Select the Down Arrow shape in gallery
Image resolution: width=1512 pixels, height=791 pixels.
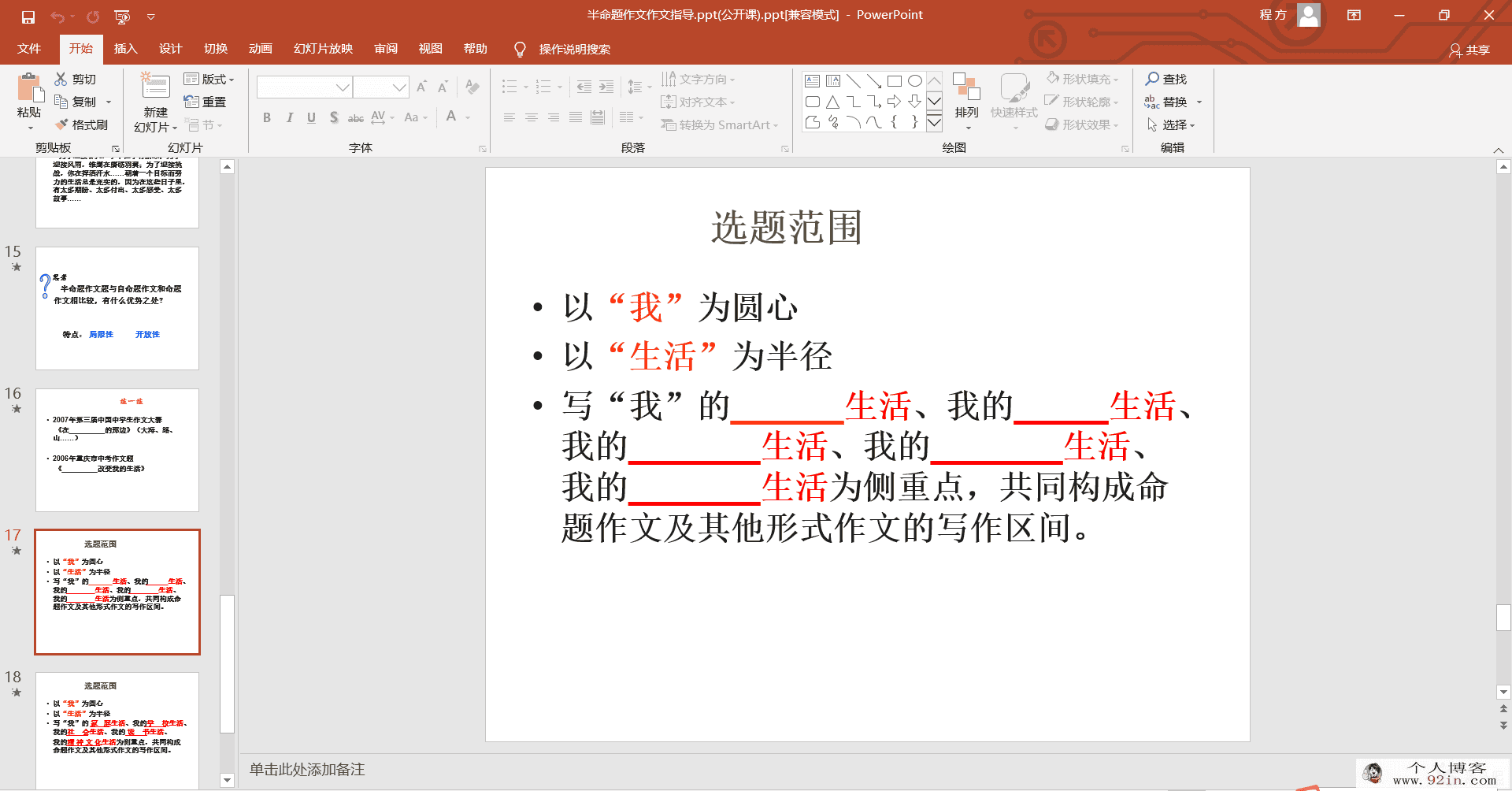915,102
